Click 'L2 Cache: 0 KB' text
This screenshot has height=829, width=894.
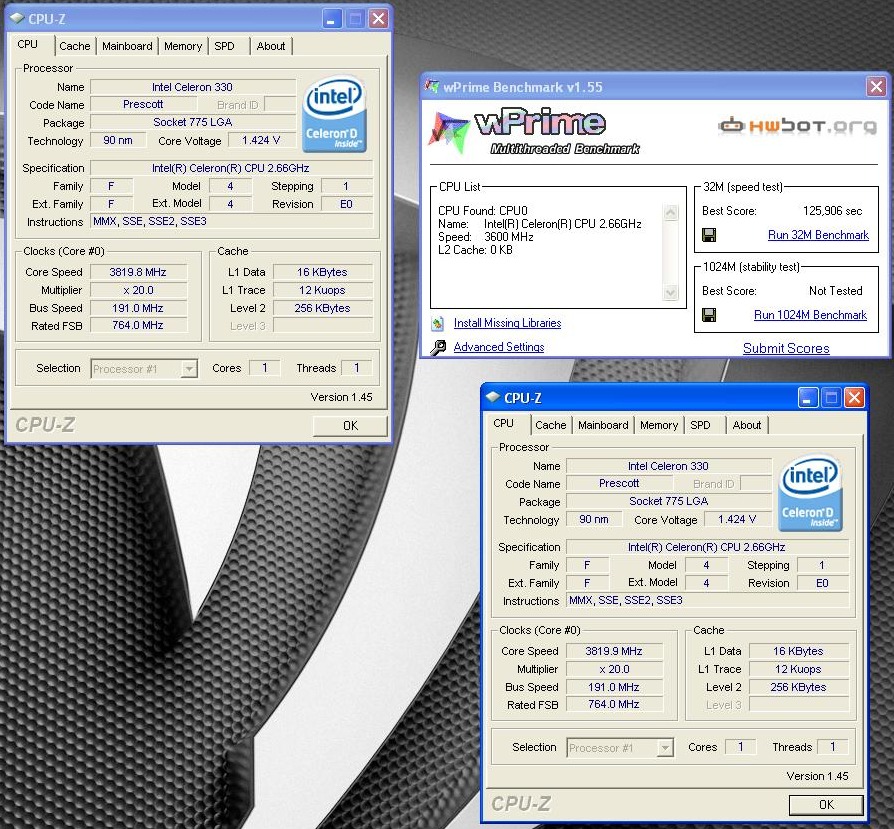[x=476, y=250]
